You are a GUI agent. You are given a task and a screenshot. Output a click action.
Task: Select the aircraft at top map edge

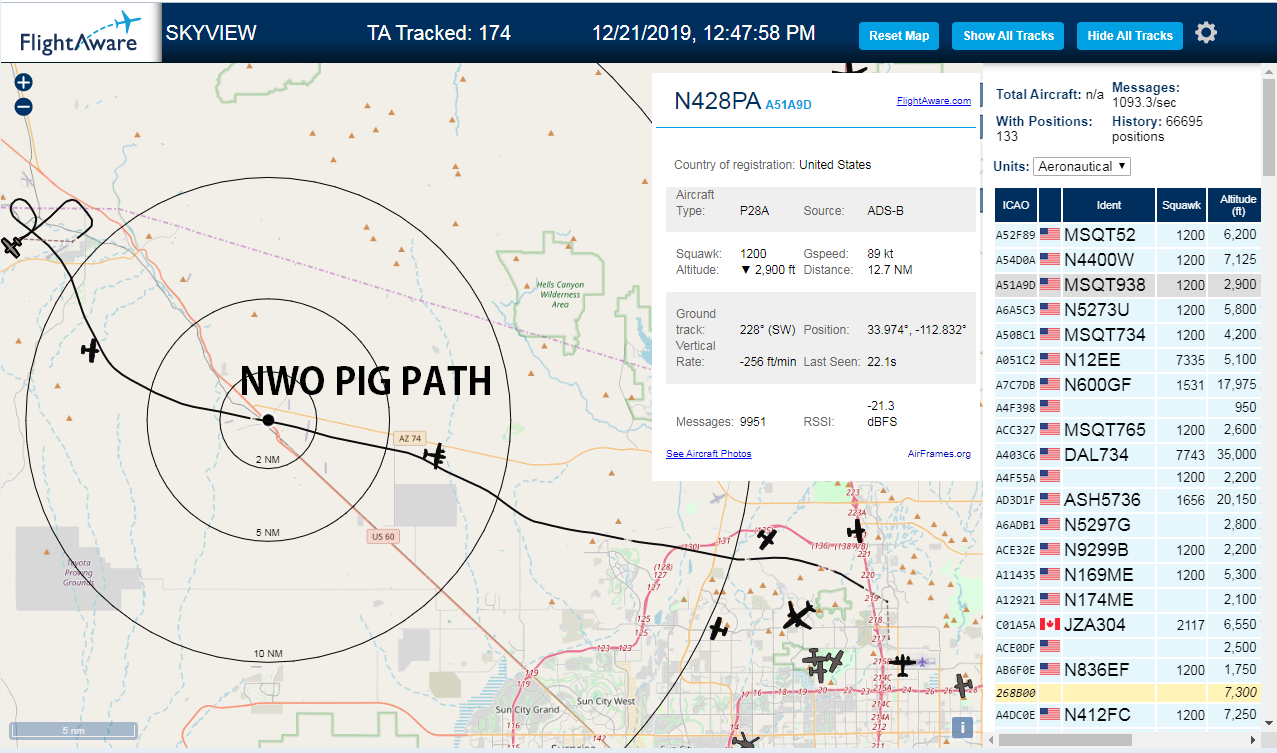pos(850,68)
